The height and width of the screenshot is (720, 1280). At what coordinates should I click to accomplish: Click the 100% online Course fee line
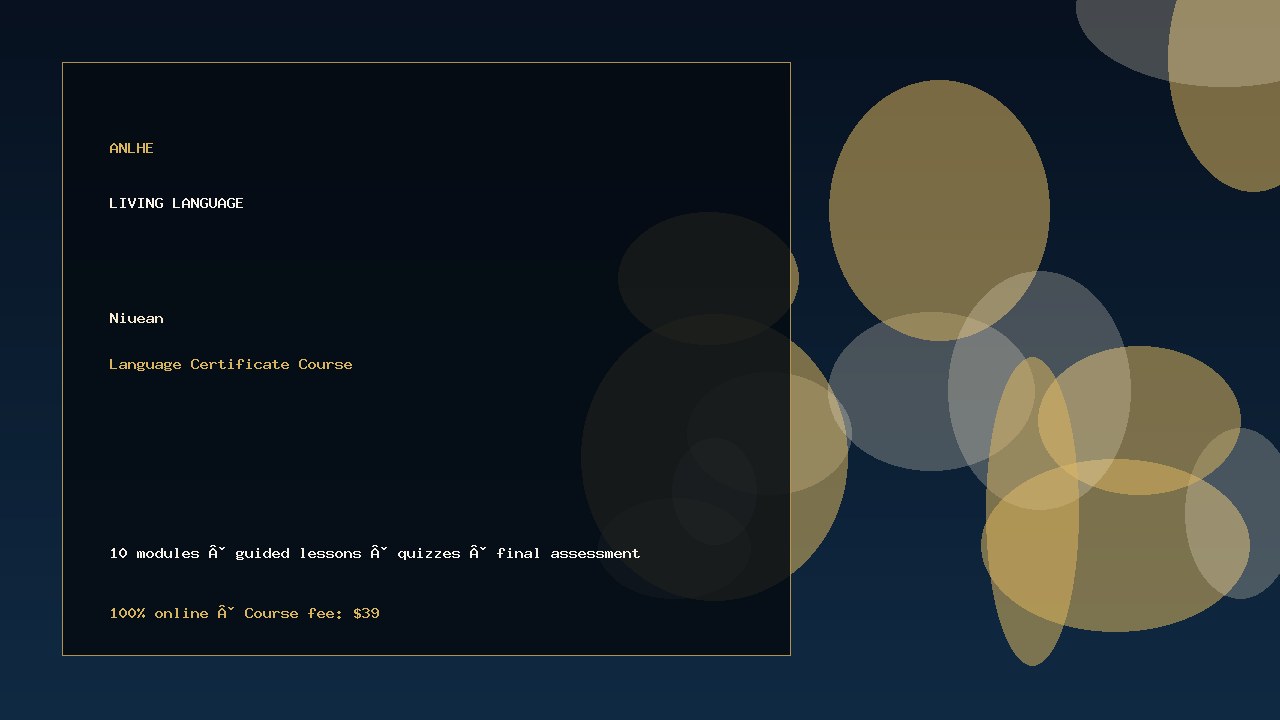(244, 613)
